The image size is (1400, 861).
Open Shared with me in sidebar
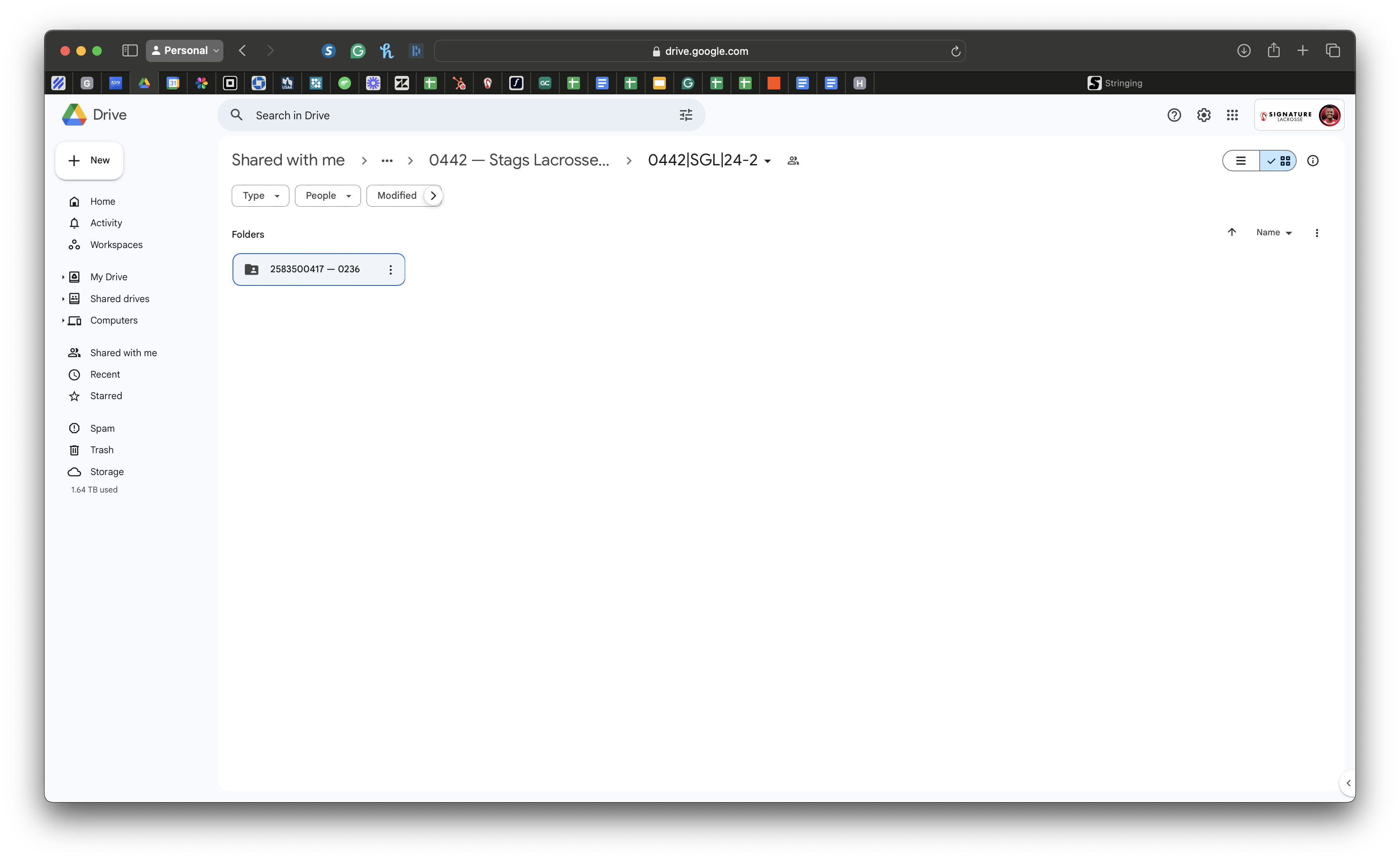click(x=123, y=353)
